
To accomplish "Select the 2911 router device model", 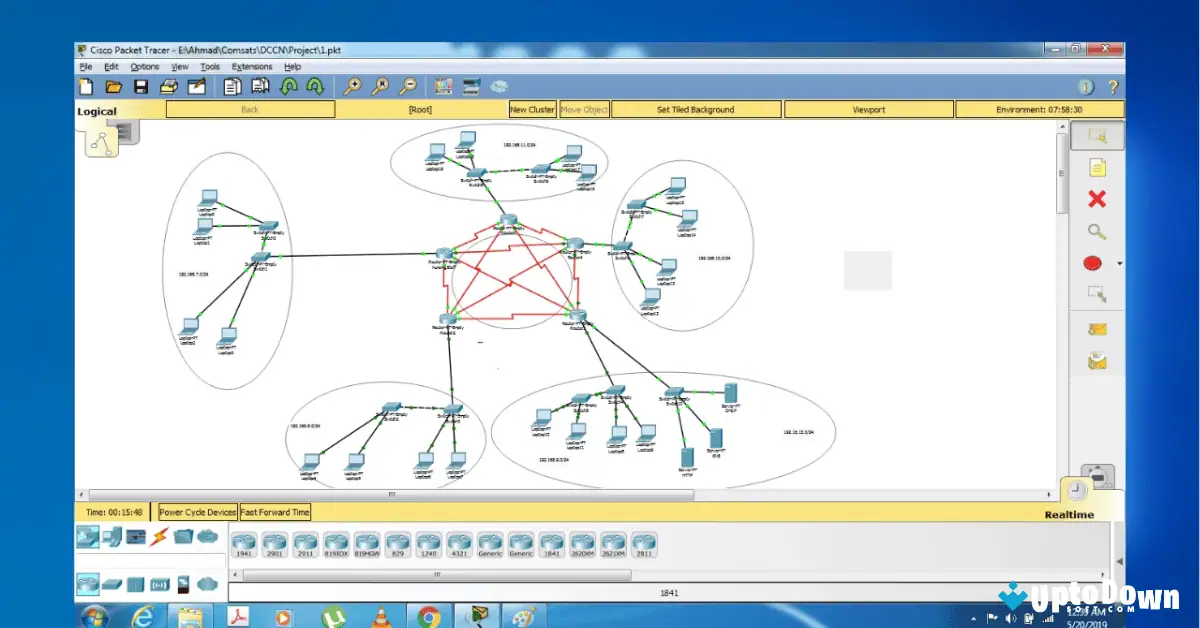I will (x=305, y=541).
